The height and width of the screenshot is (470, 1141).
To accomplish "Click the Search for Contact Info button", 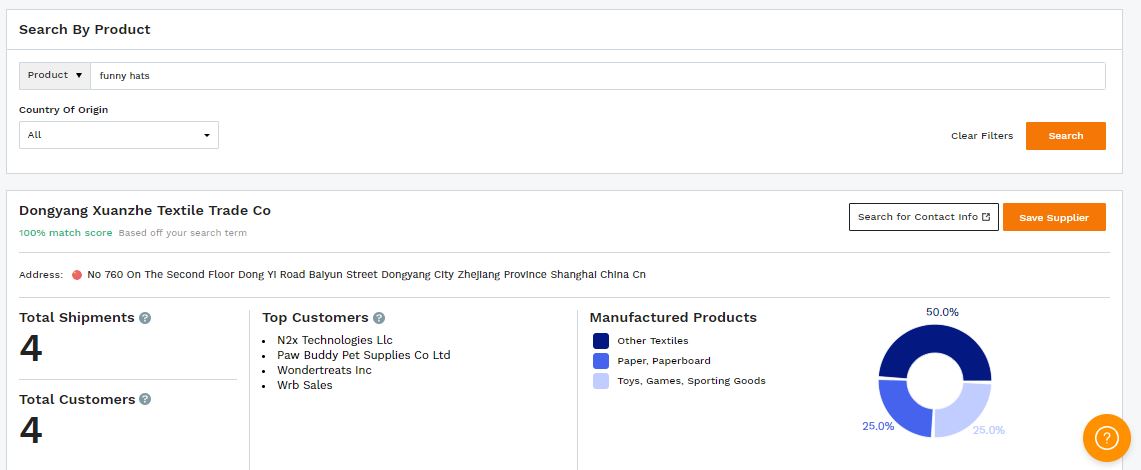I will click(x=917, y=217).
